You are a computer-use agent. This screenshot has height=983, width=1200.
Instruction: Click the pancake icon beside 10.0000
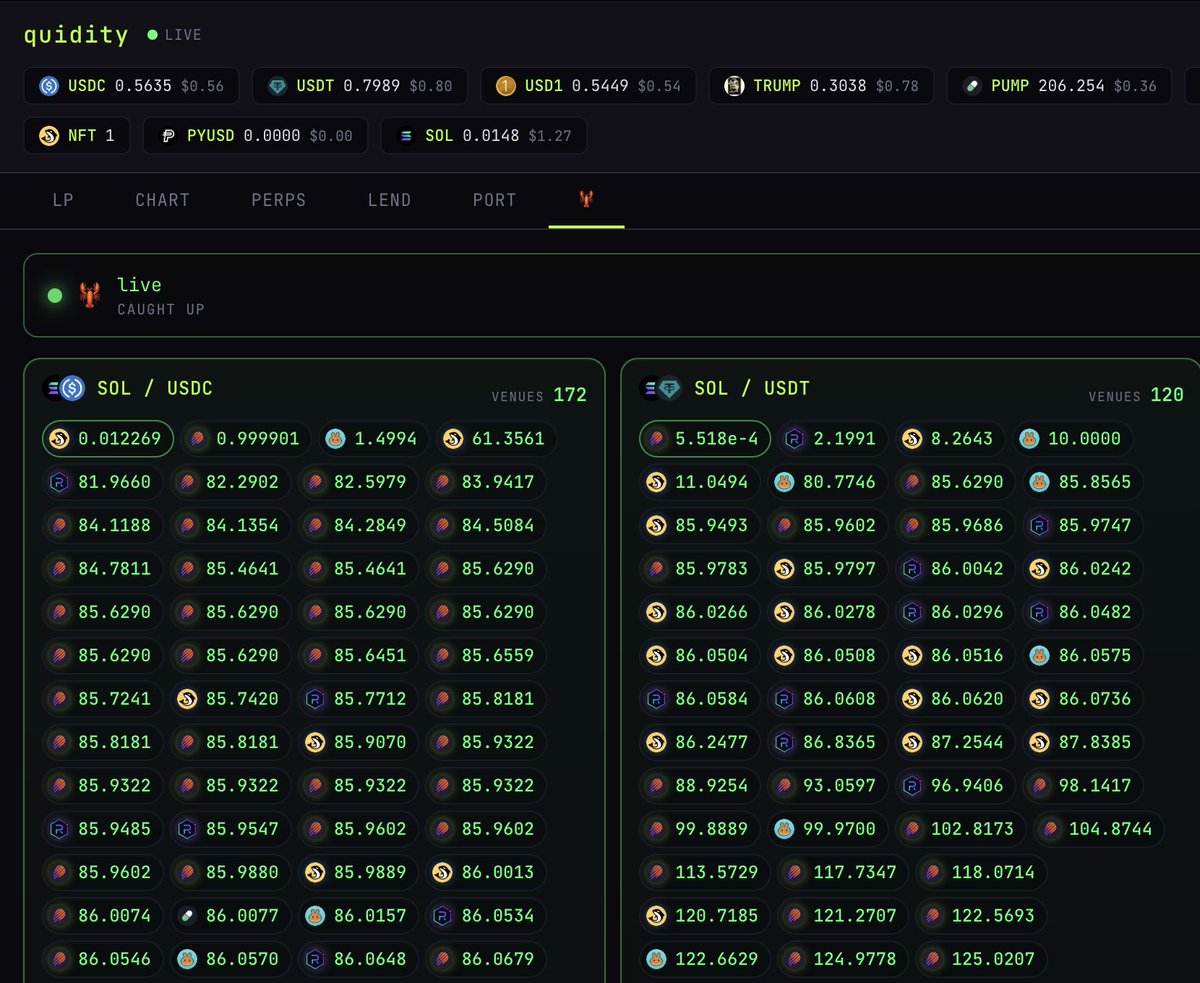1028,439
